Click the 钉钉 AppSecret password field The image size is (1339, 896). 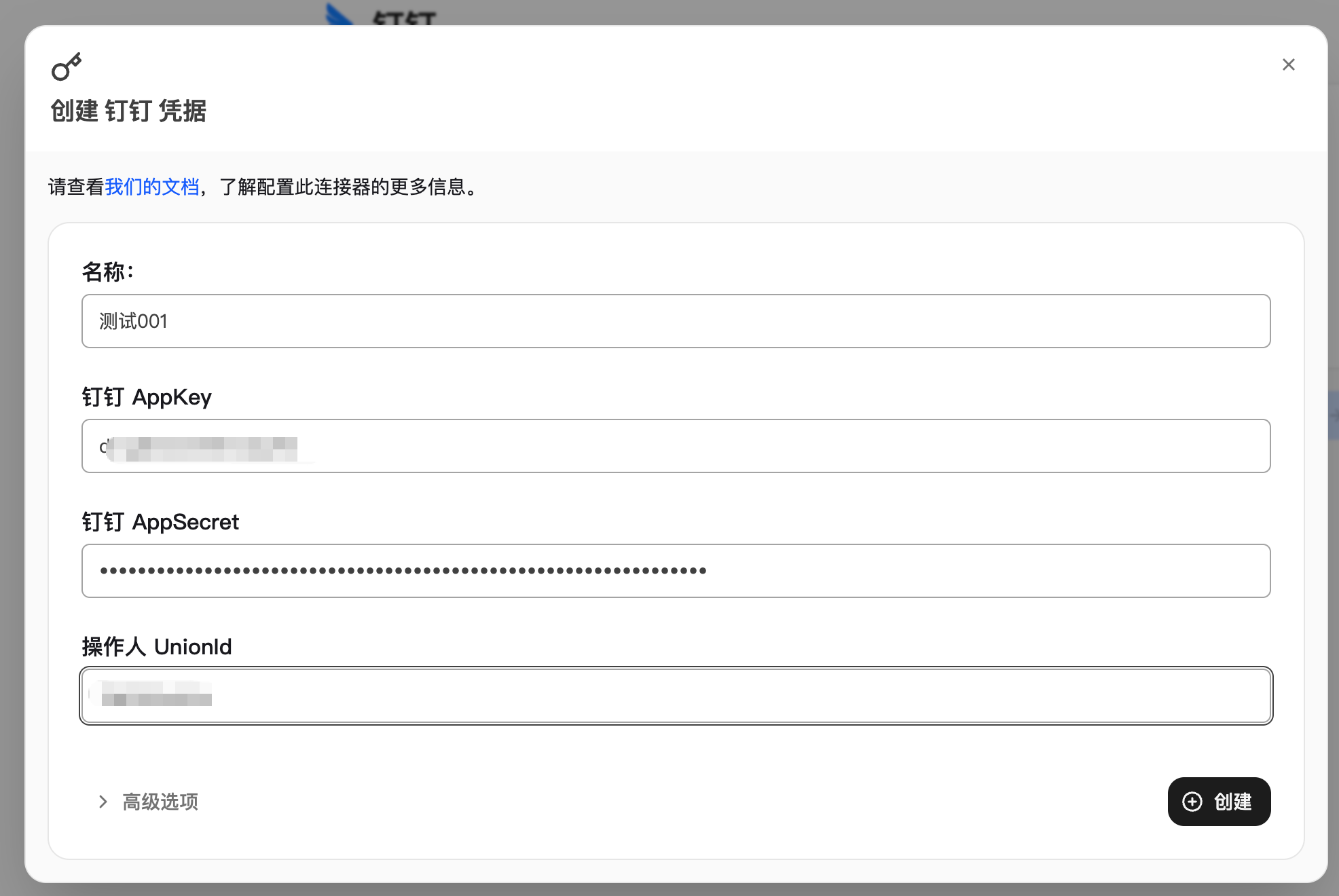[x=676, y=571]
